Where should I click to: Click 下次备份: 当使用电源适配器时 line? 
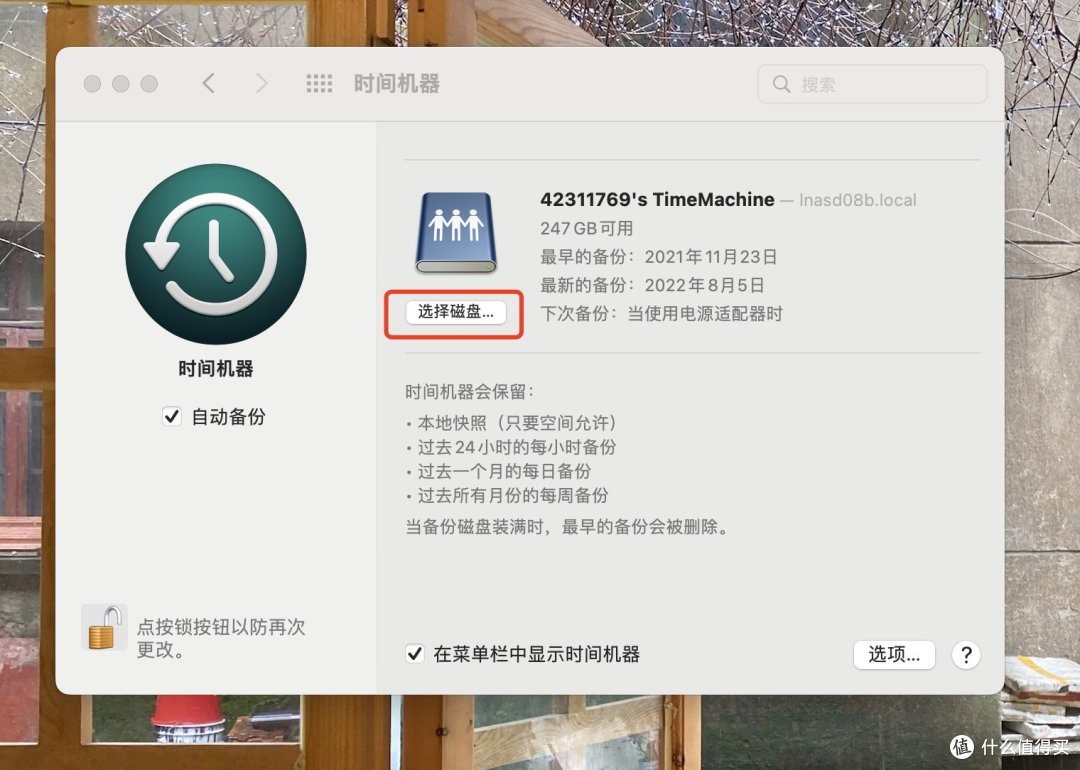661,314
